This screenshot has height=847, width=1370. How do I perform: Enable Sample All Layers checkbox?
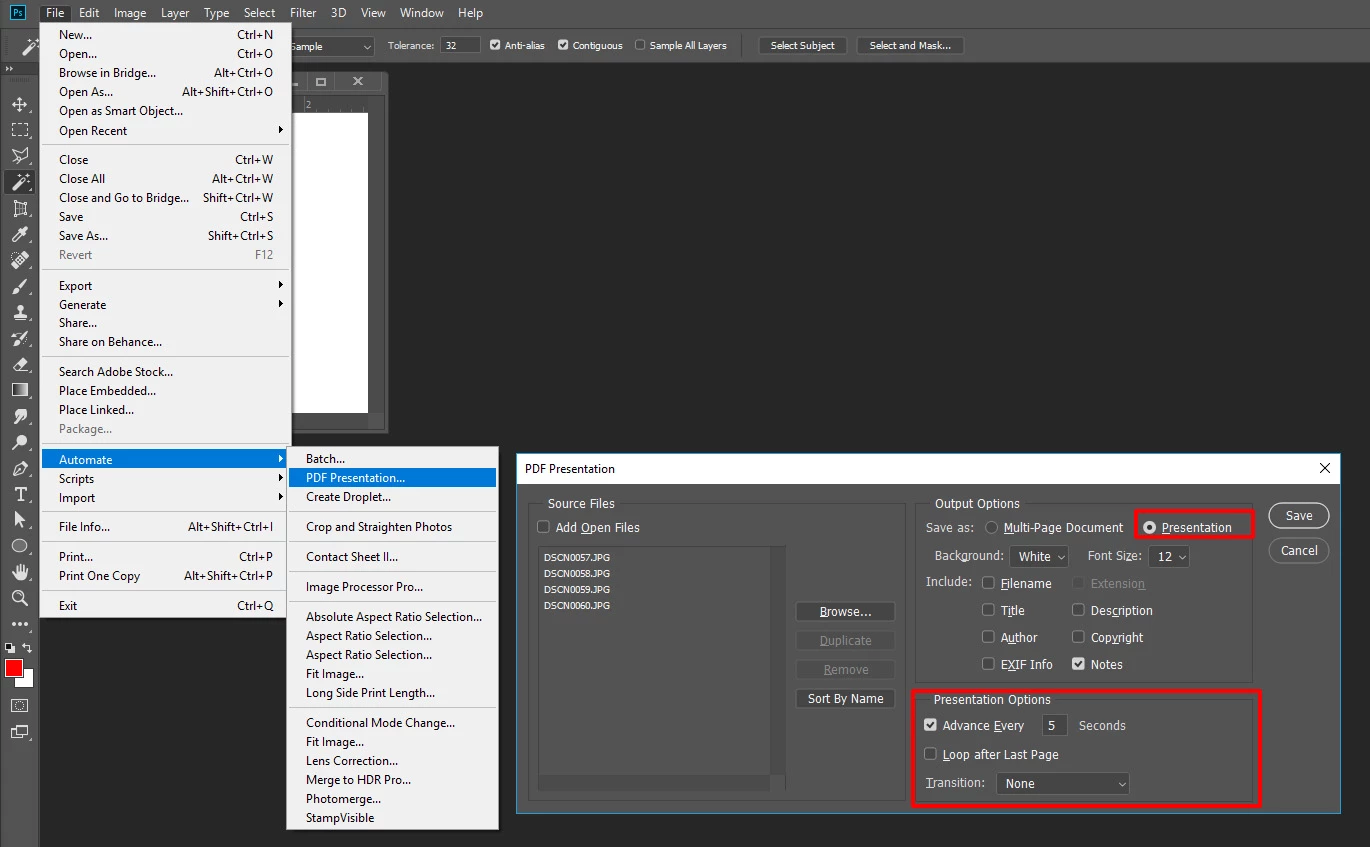[640, 45]
